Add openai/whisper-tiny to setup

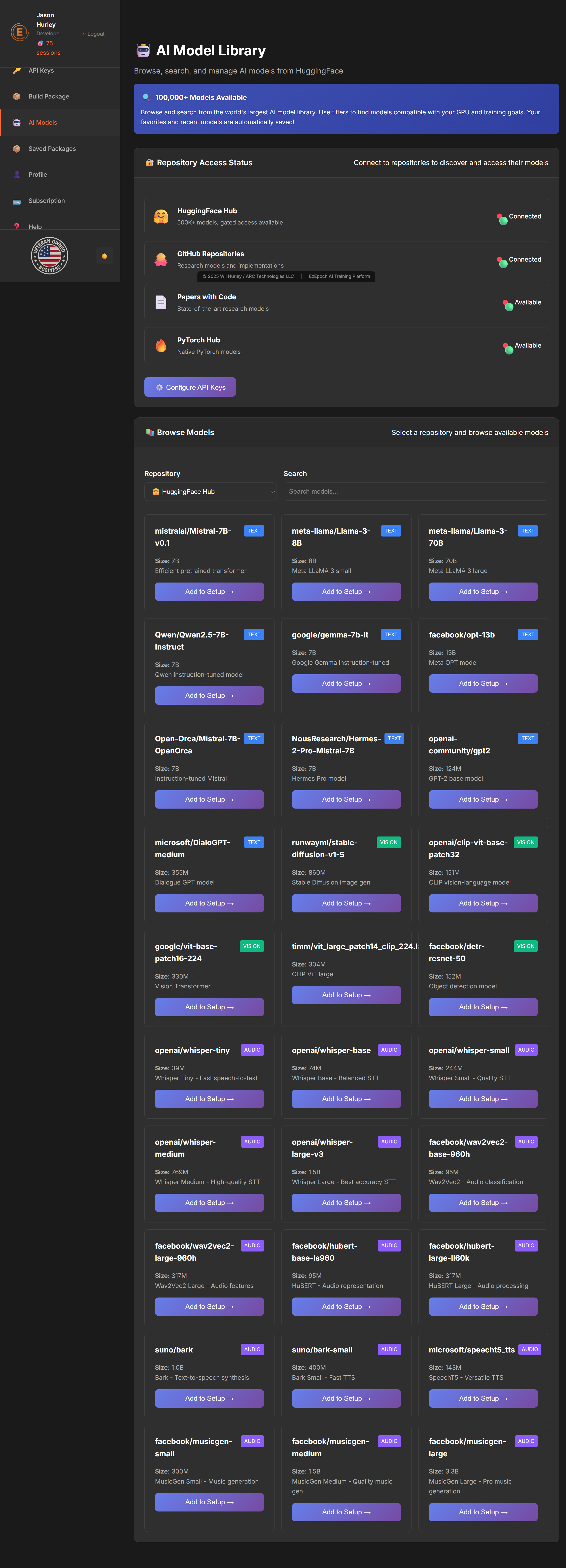209,1099
